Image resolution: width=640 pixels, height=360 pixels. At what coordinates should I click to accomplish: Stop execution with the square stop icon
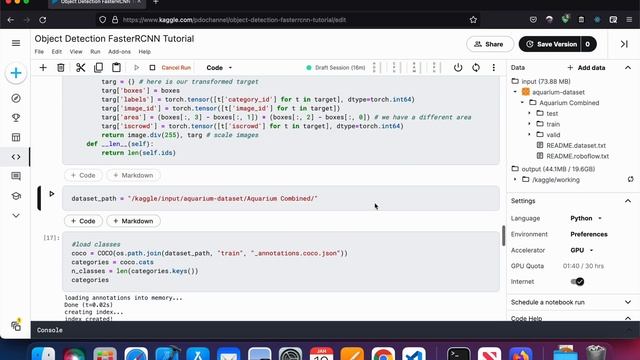[x=152, y=67]
